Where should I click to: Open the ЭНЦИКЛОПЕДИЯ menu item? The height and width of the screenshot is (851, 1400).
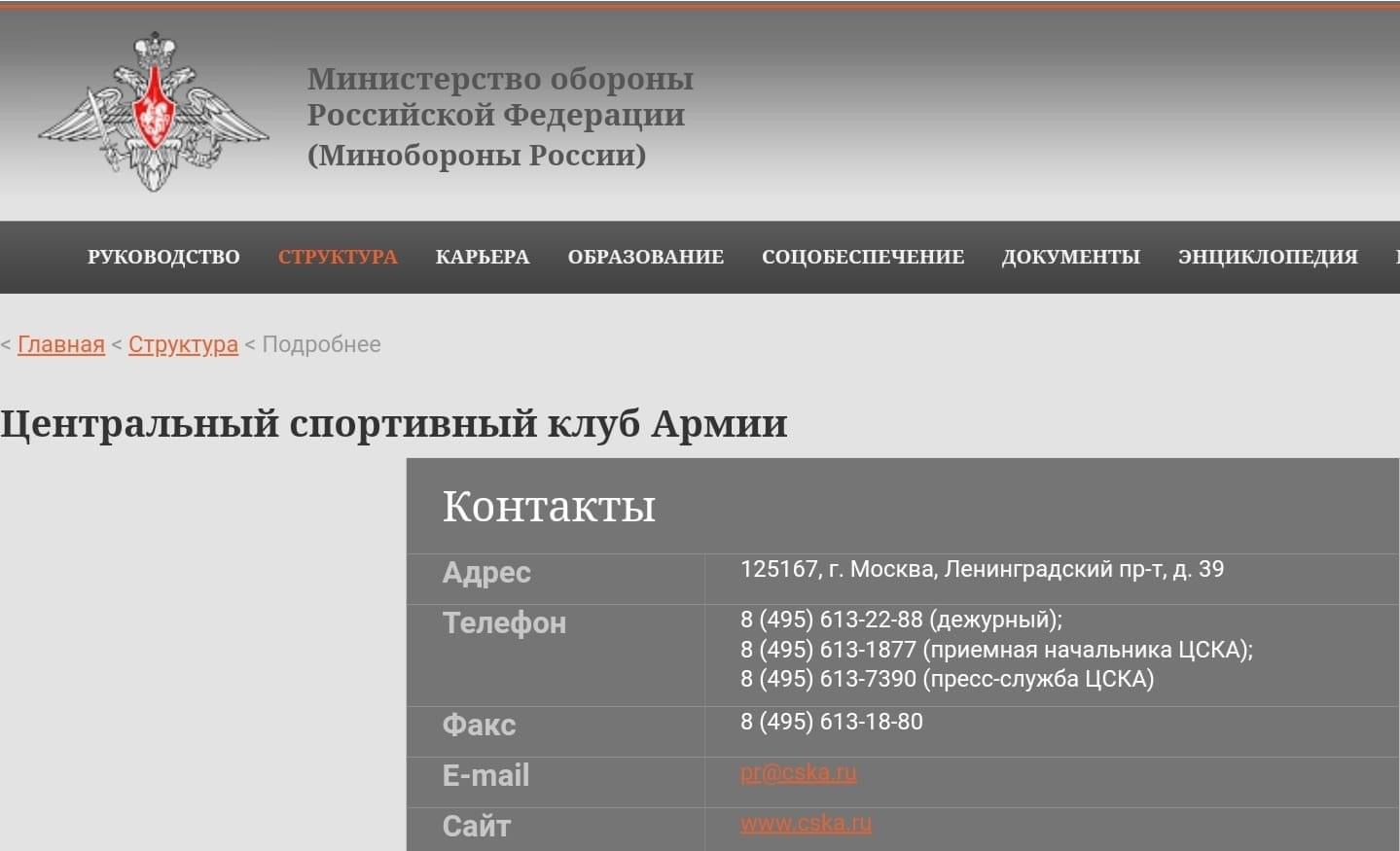tap(1268, 257)
